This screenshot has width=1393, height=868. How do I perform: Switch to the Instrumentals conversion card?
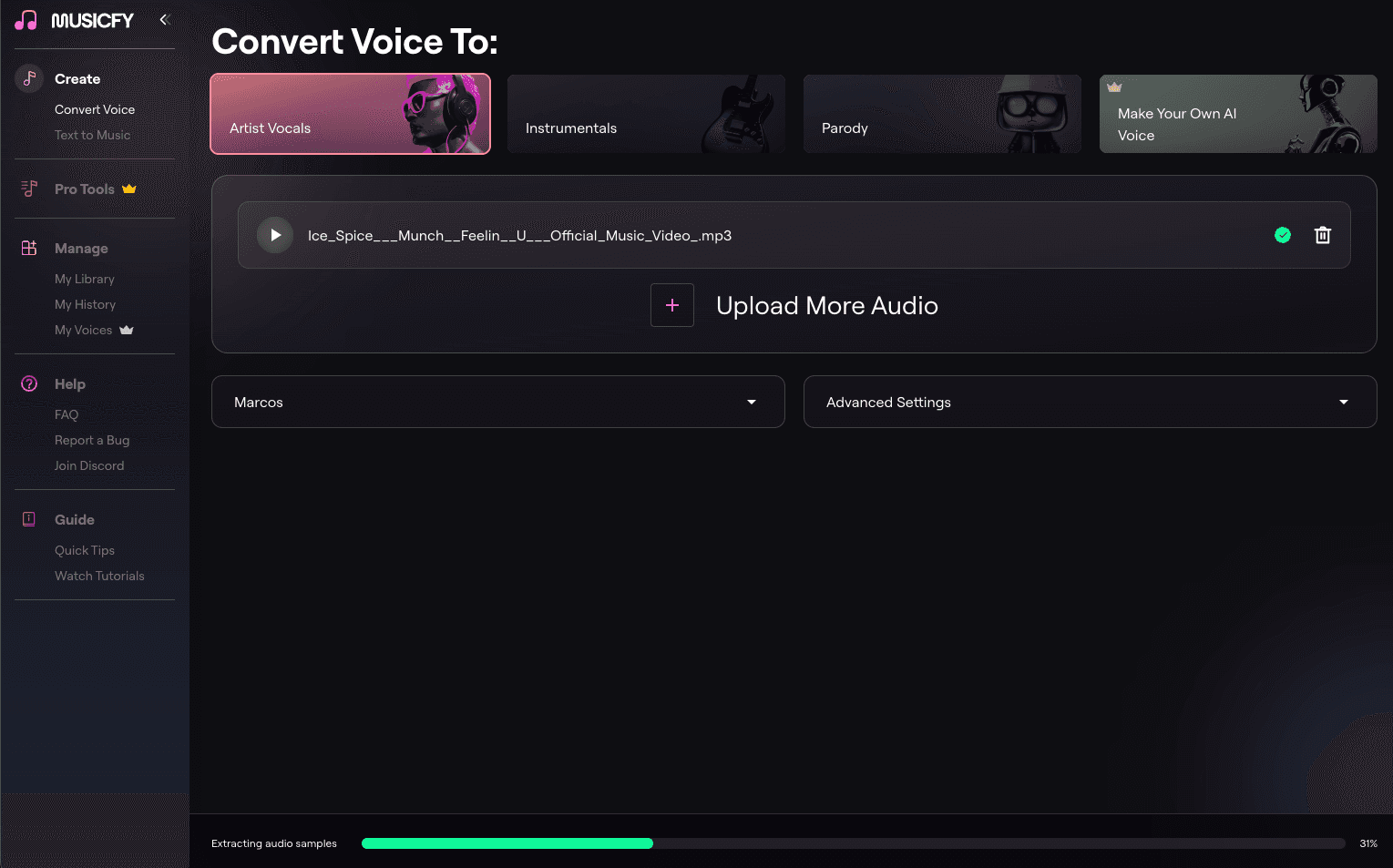coord(646,114)
